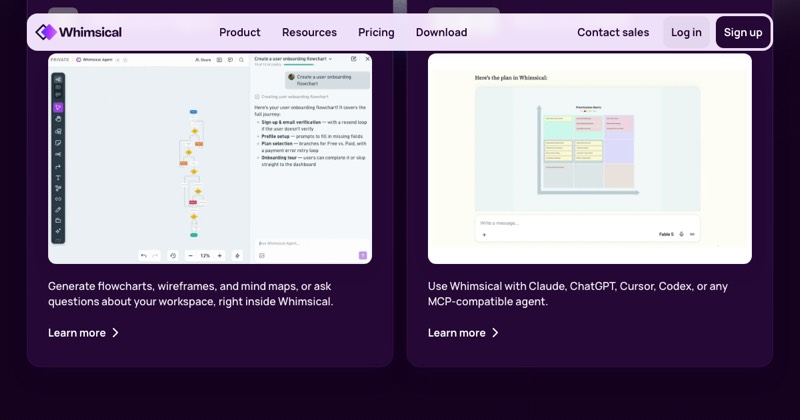Click the purple send button in the agent chat
The height and width of the screenshot is (420, 800).
[363, 255]
